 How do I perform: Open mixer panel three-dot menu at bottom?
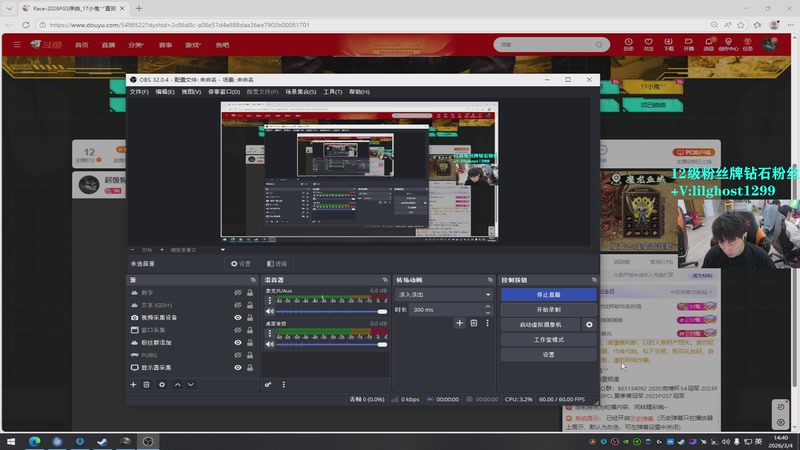click(x=284, y=385)
